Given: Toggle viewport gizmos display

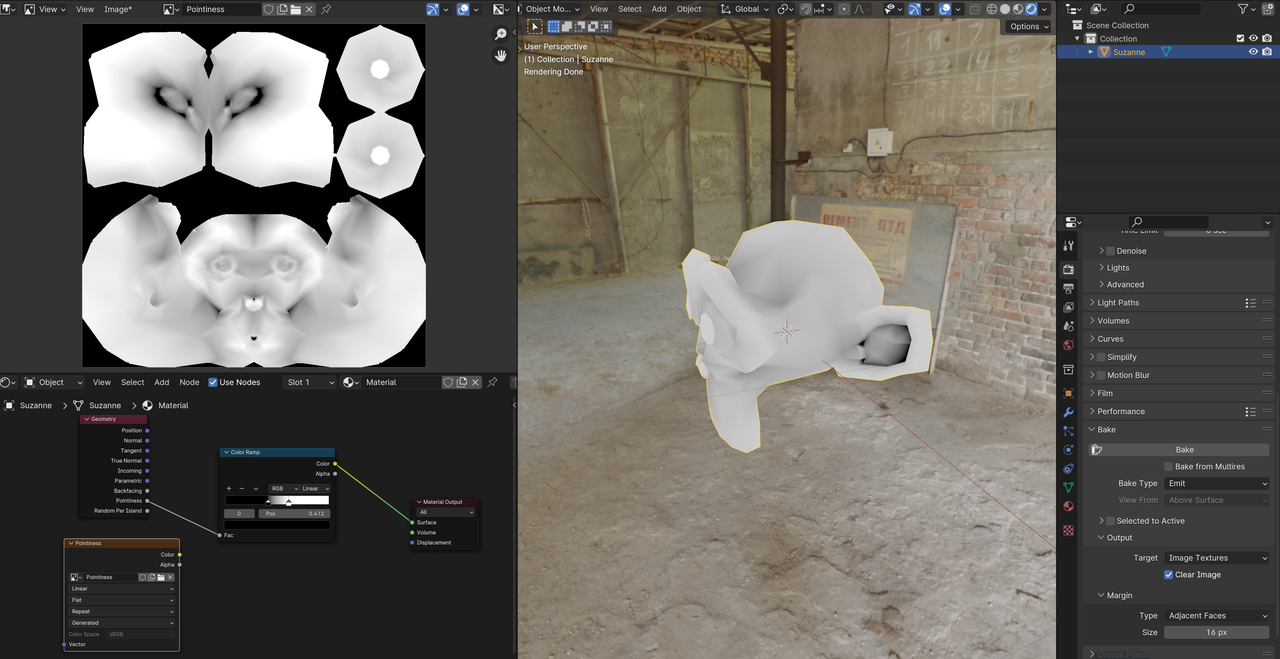Looking at the screenshot, I should coord(914,9).
